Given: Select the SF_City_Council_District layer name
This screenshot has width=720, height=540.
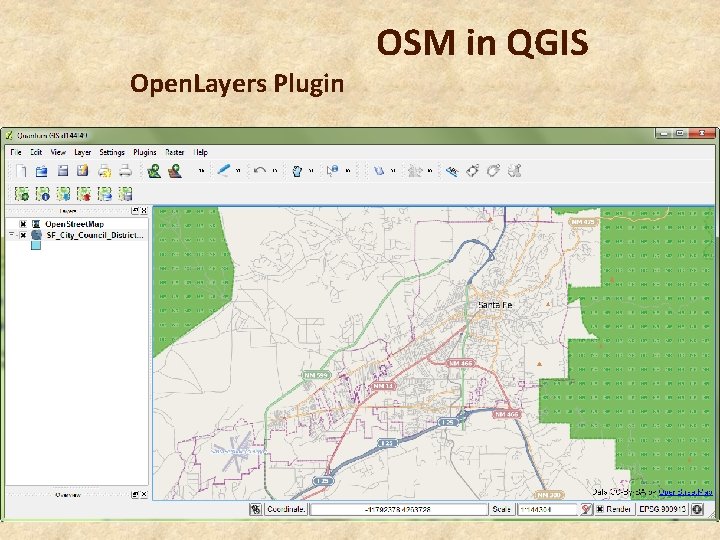Looking at the screenshot, I should tap(95, 235).
